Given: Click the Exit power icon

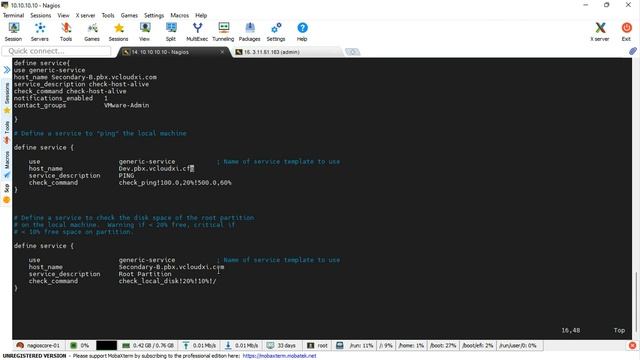Looking at the screenshot, I should 626,32.
